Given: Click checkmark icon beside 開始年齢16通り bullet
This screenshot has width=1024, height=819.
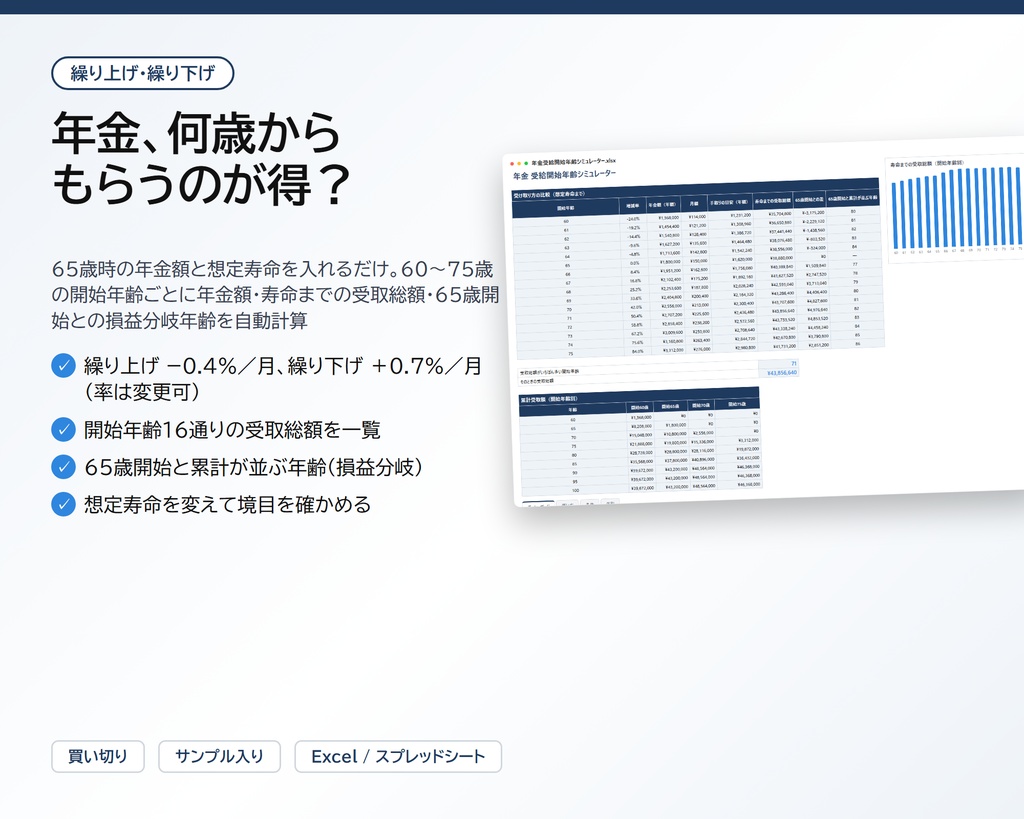Looking at the screenshot, I should 63,430.
